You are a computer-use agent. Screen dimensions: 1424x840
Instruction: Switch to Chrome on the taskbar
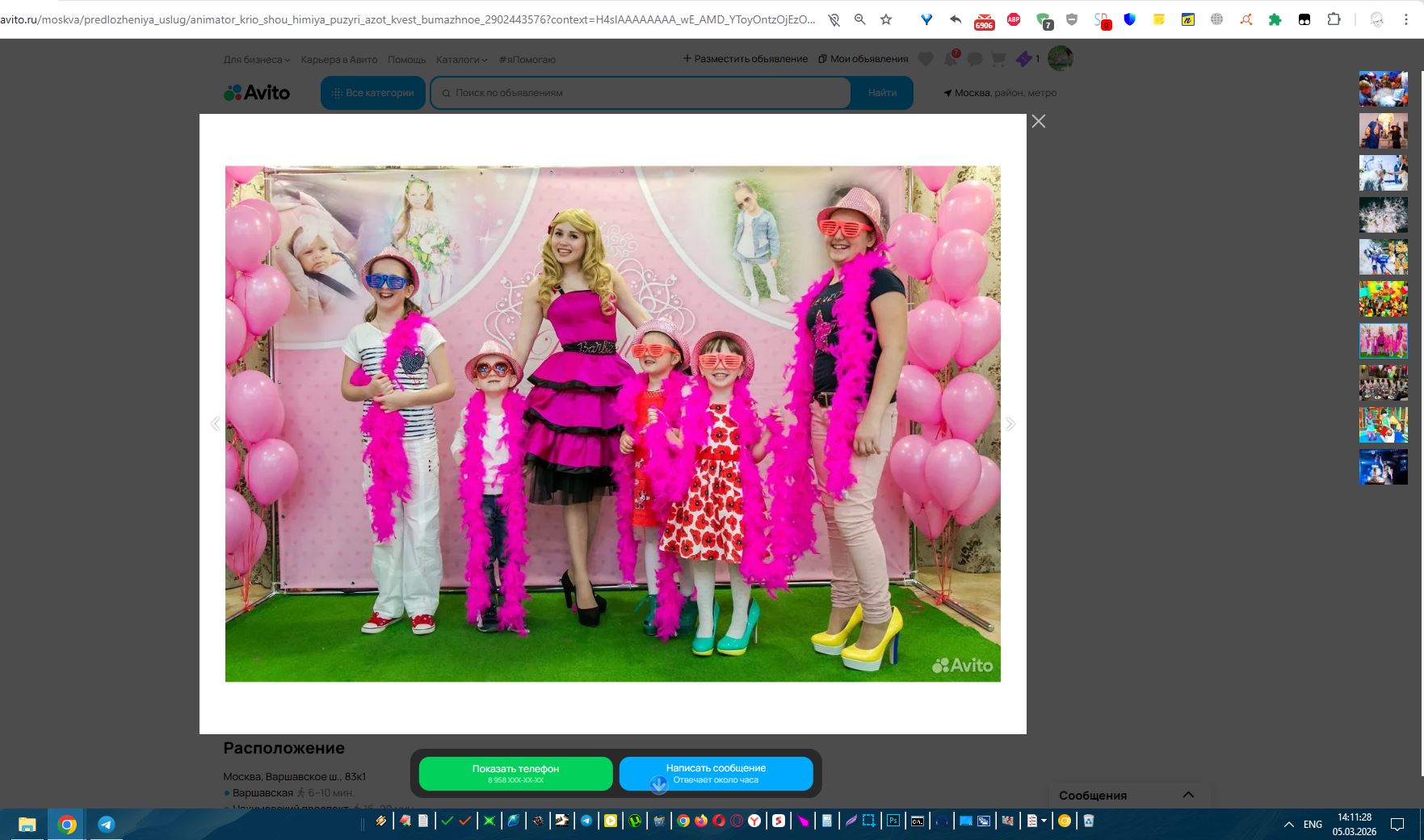coord(67,824)
